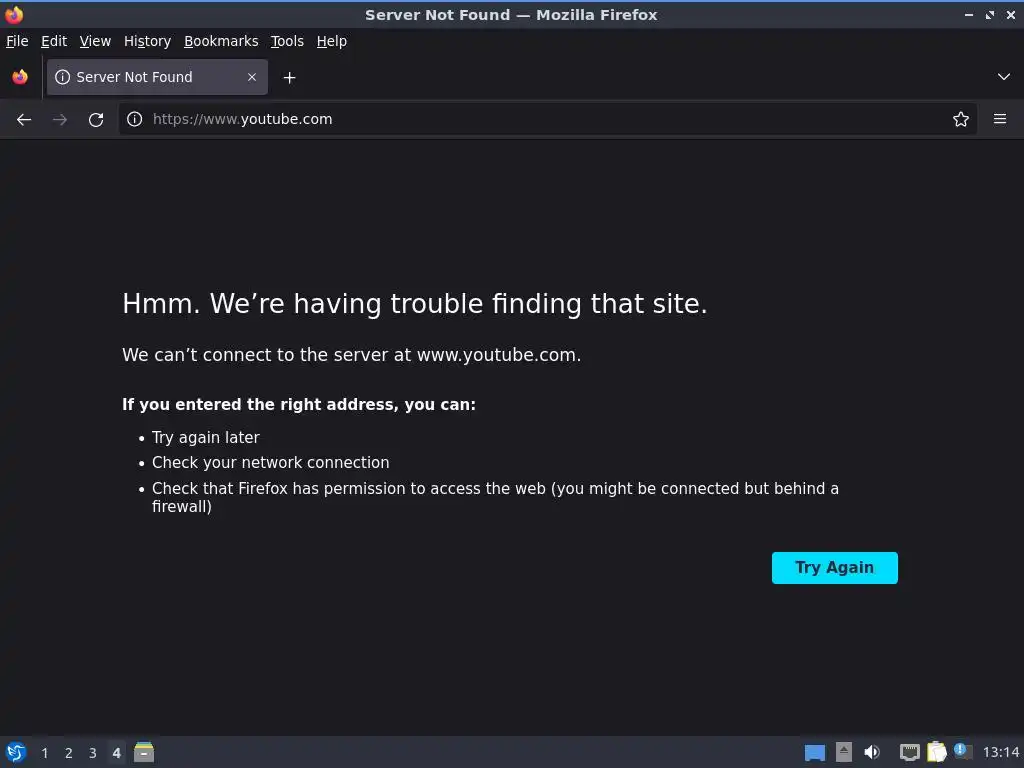Open the View menu
1024x768 pixels.
(95, 41)
